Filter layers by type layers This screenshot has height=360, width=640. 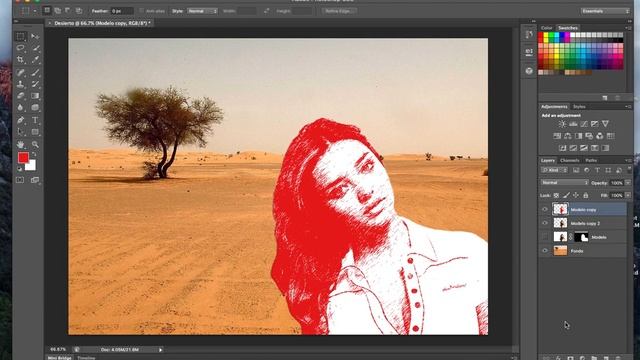(x=597, y=170)
